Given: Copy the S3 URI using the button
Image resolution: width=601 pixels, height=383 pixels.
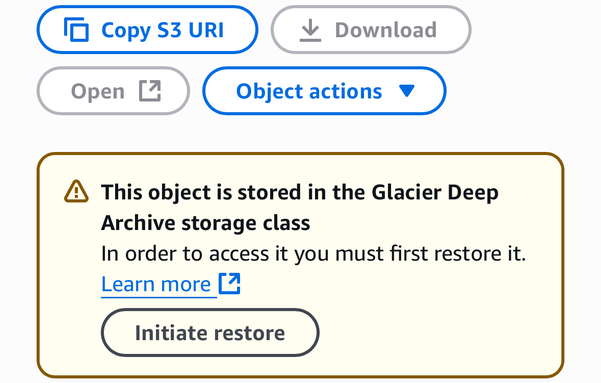Looking at the screenshot, I should tap(148, 30).
